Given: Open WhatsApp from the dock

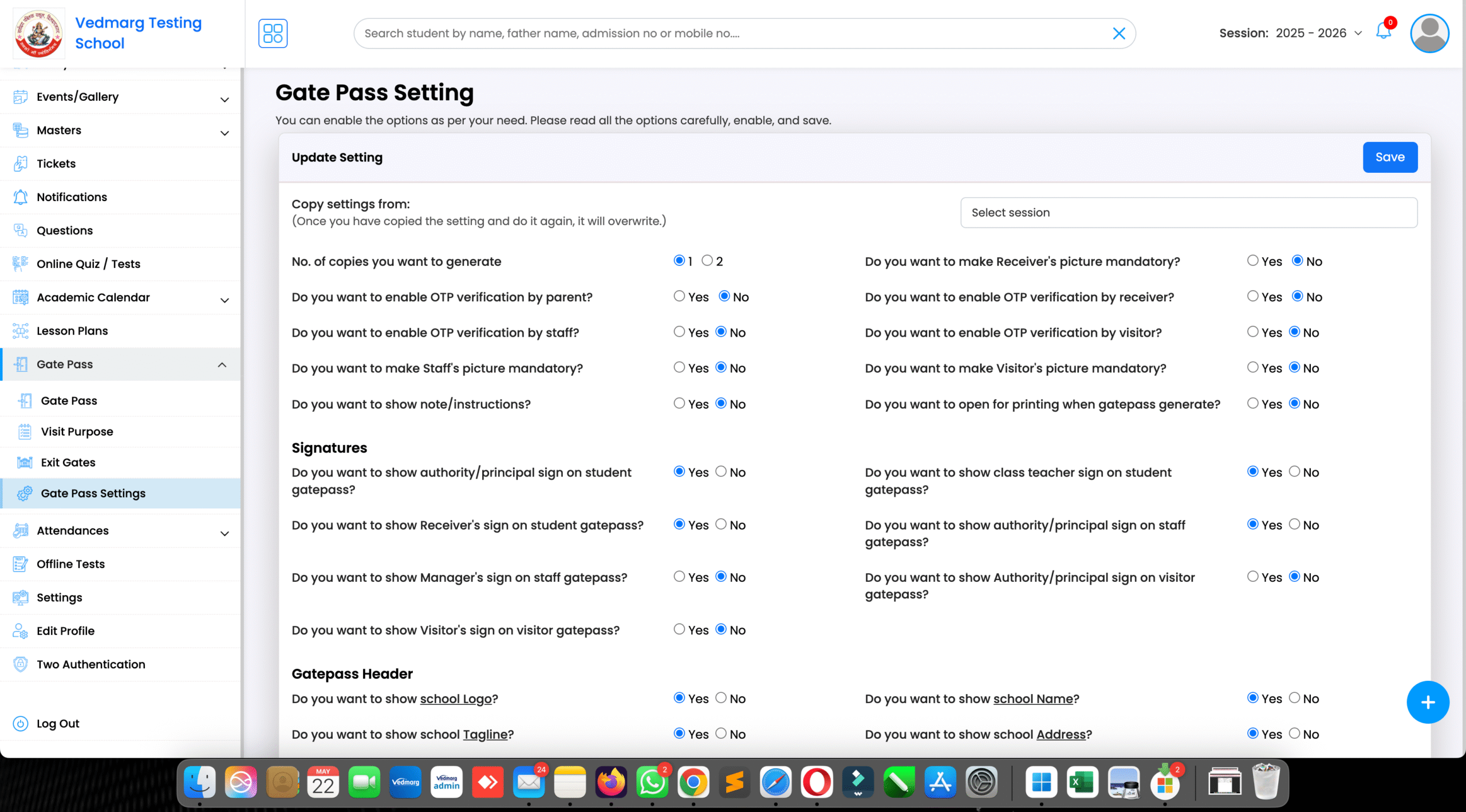Looking at the screenshot, I should tap(652, 782).
